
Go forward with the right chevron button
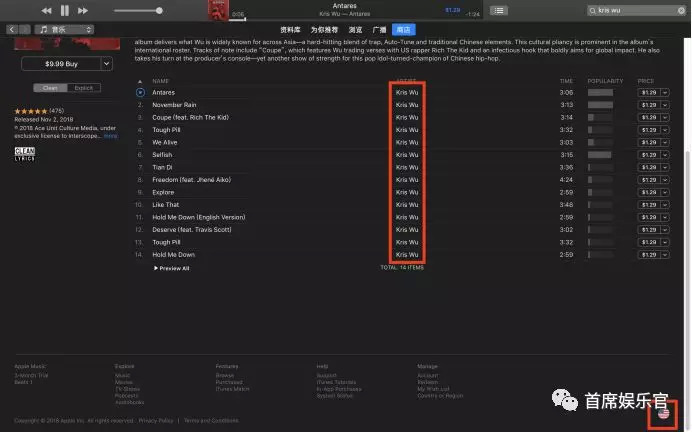[25, 30]
